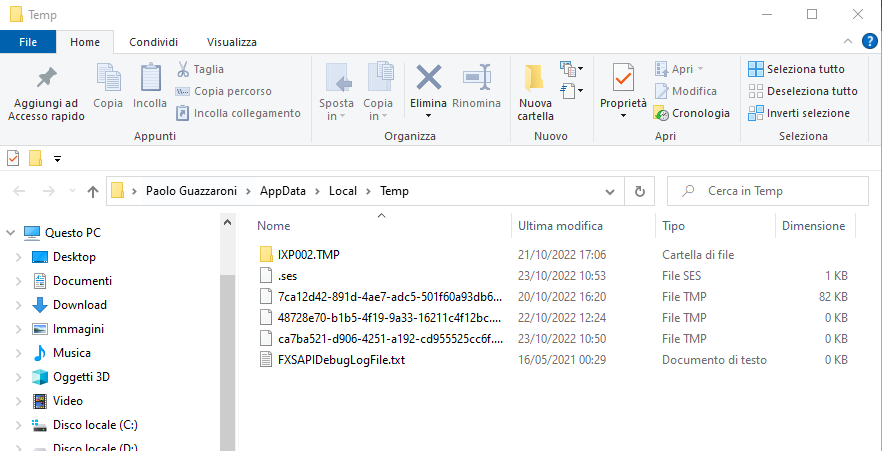The image size is (882, 451).
Task: Click the Incolla paste button
Action: [150, 87]
